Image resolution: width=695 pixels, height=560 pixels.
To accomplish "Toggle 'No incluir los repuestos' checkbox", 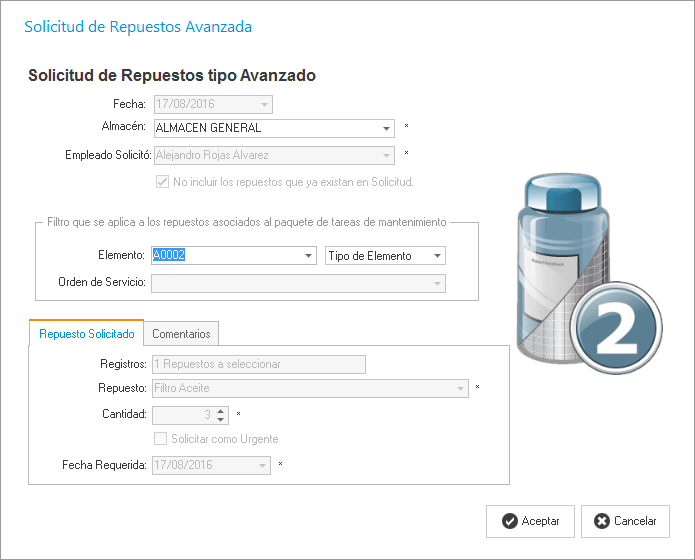I will [x=162, y=182].
